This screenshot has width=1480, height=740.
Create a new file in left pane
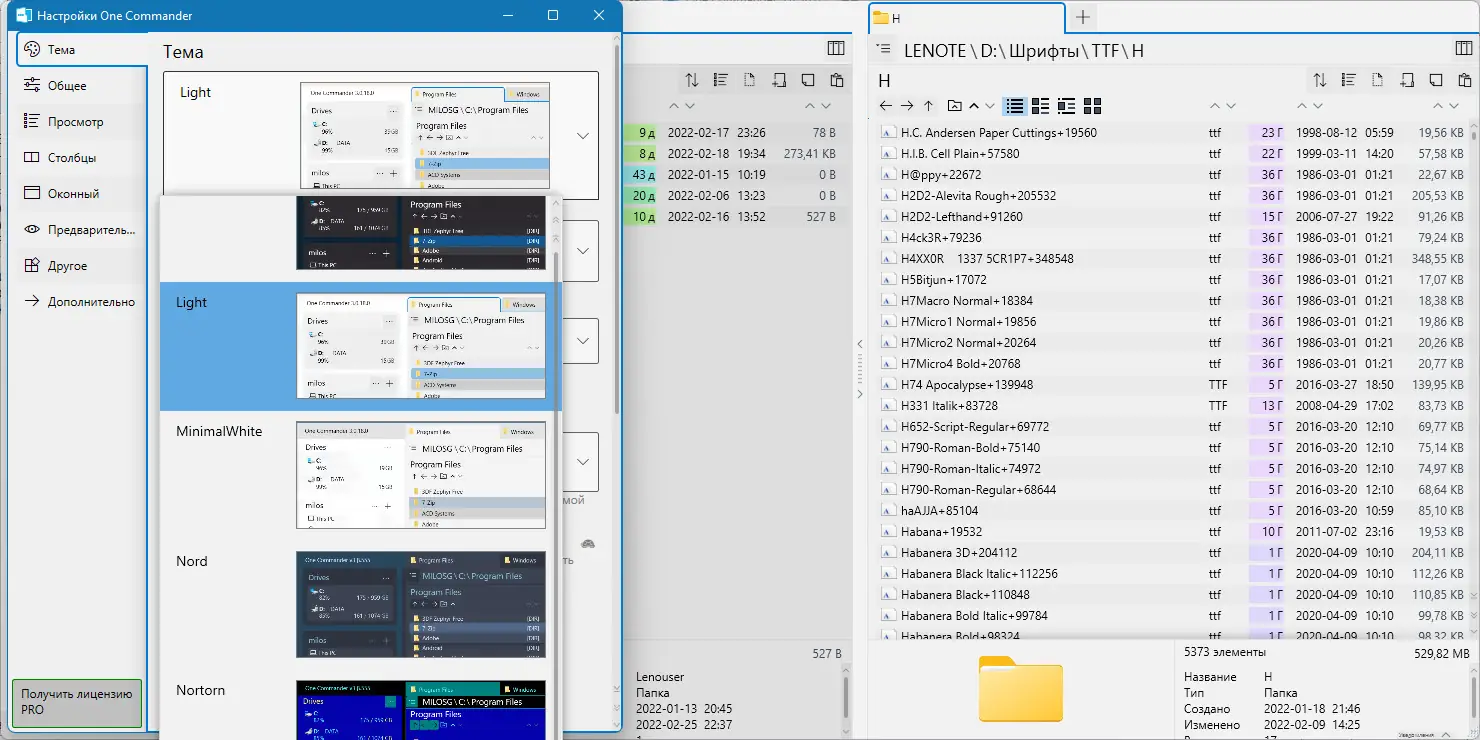[750, 80]
